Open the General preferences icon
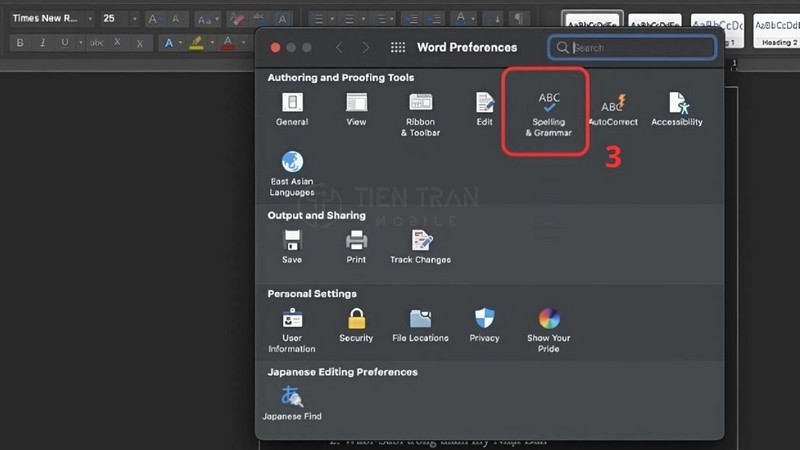This screenshot has height=450, width=800. 292,108
